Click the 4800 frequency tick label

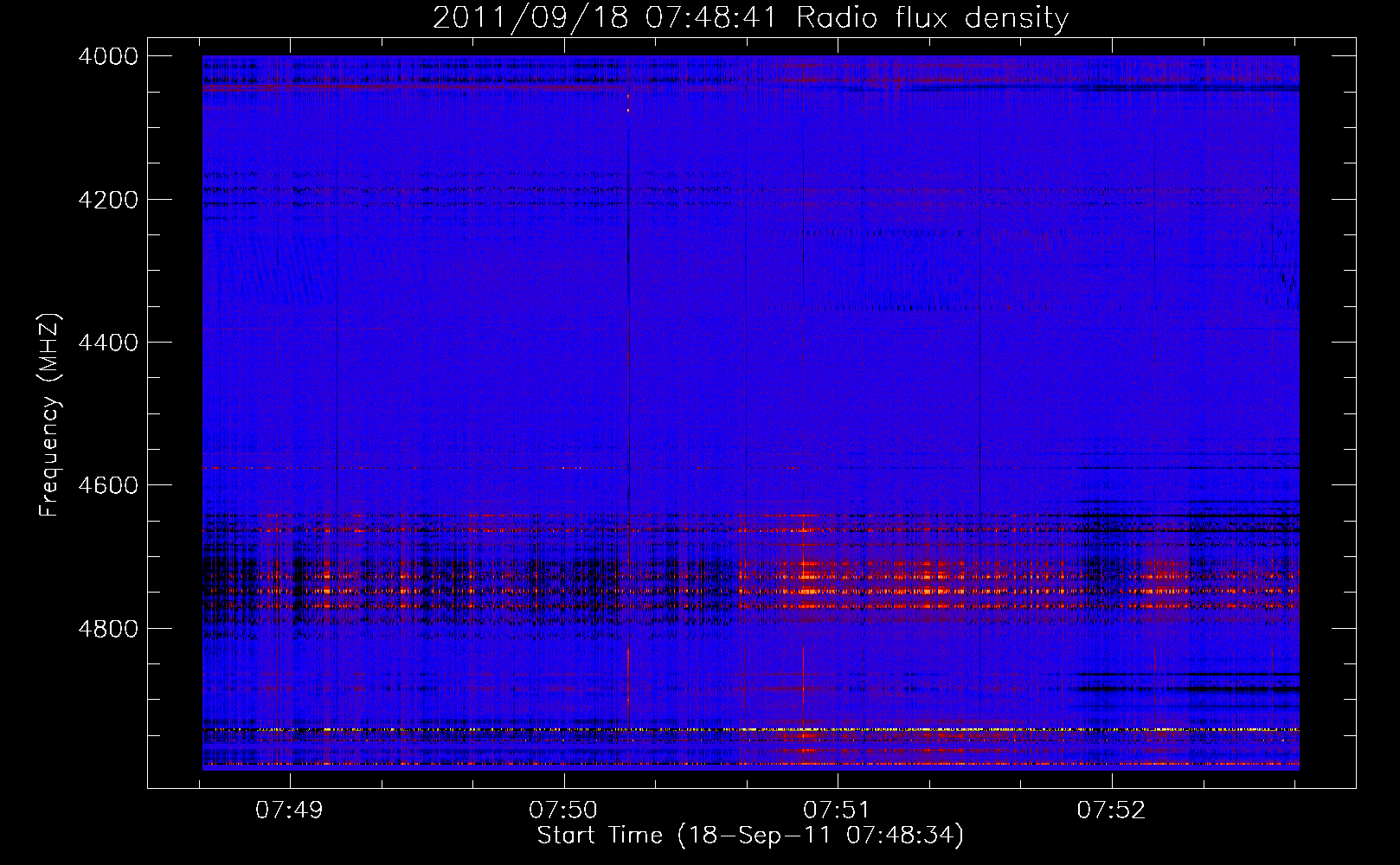tap(108, 629)
